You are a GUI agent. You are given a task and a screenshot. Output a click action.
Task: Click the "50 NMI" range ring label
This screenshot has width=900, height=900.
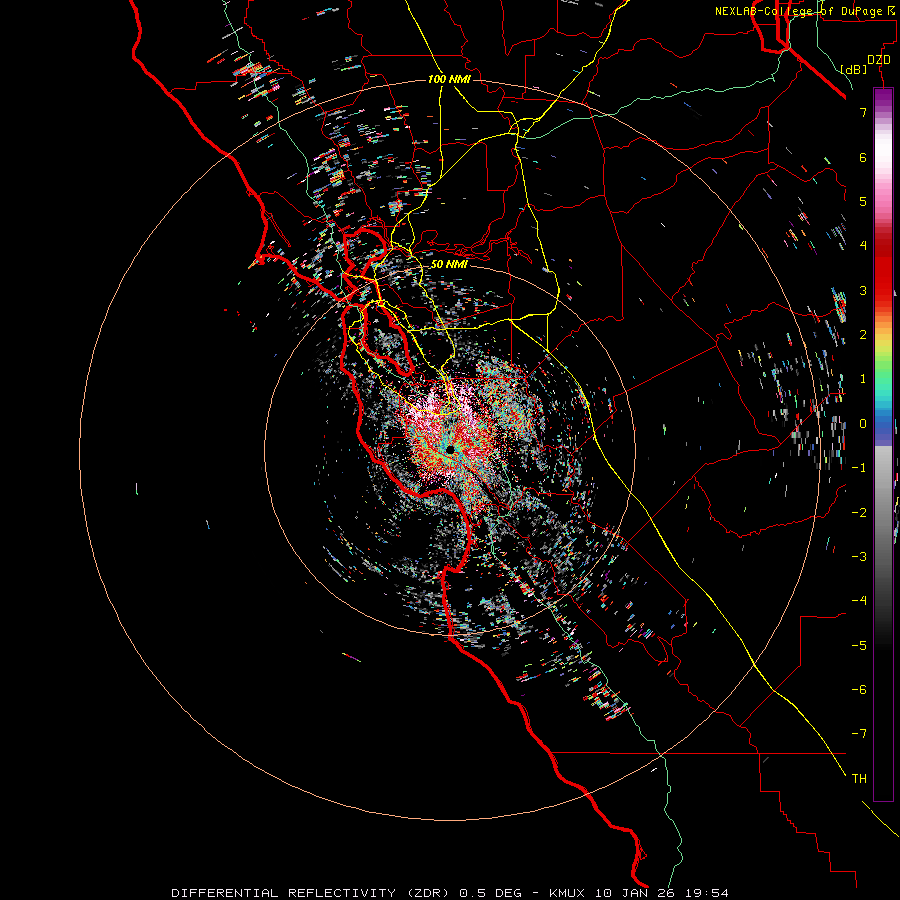449,264
